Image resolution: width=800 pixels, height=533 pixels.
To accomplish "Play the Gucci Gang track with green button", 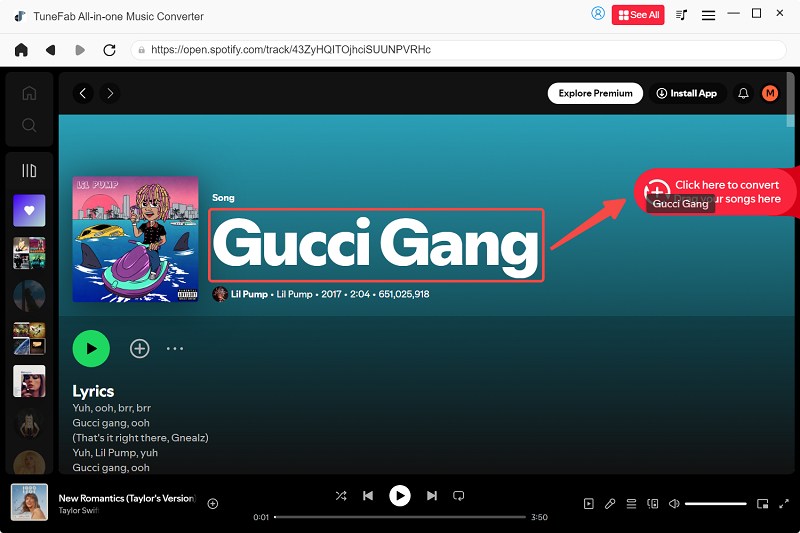I will (91, 348).
